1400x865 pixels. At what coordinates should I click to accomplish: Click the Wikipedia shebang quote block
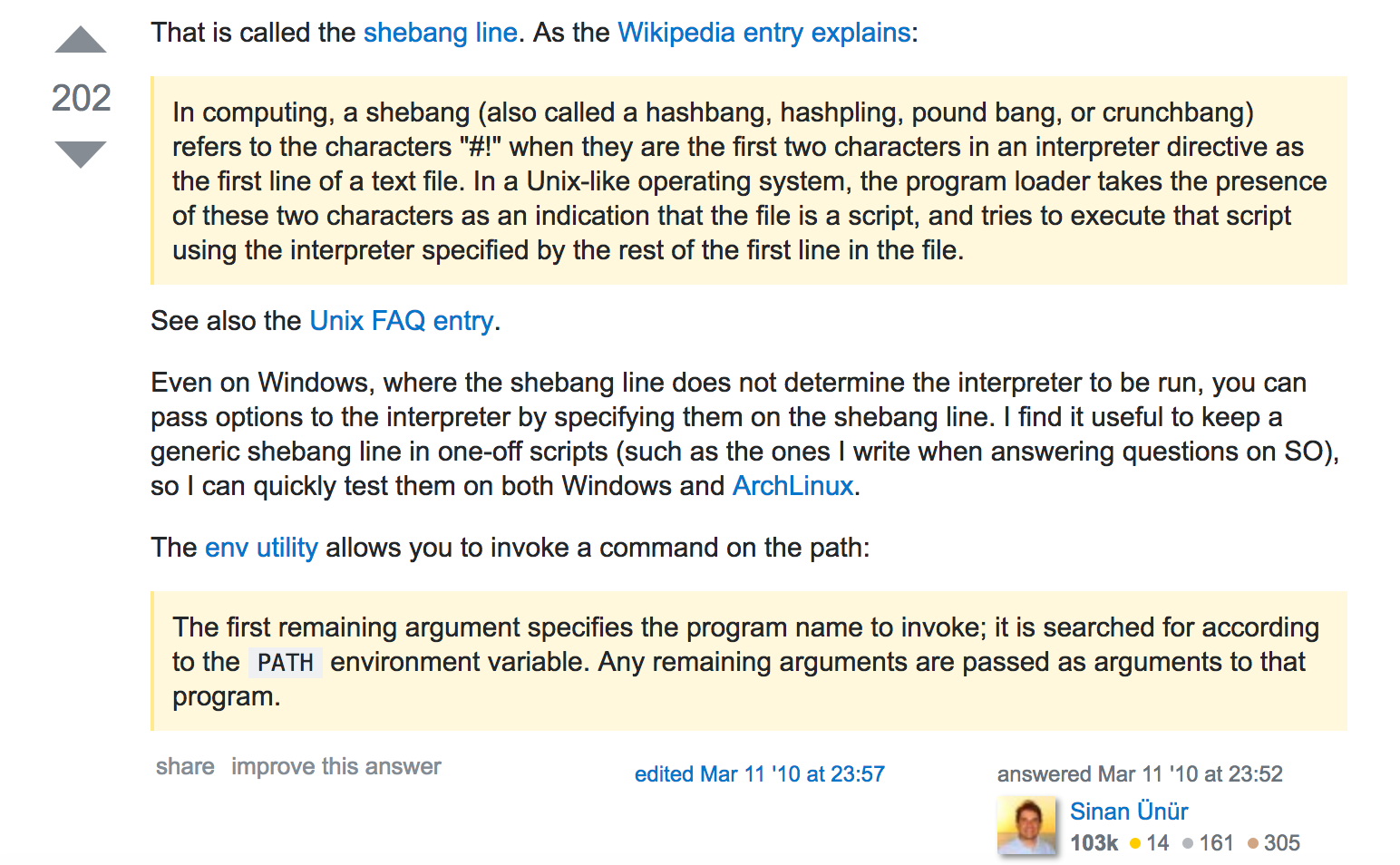pyautogui.click(x=749, y=180)
